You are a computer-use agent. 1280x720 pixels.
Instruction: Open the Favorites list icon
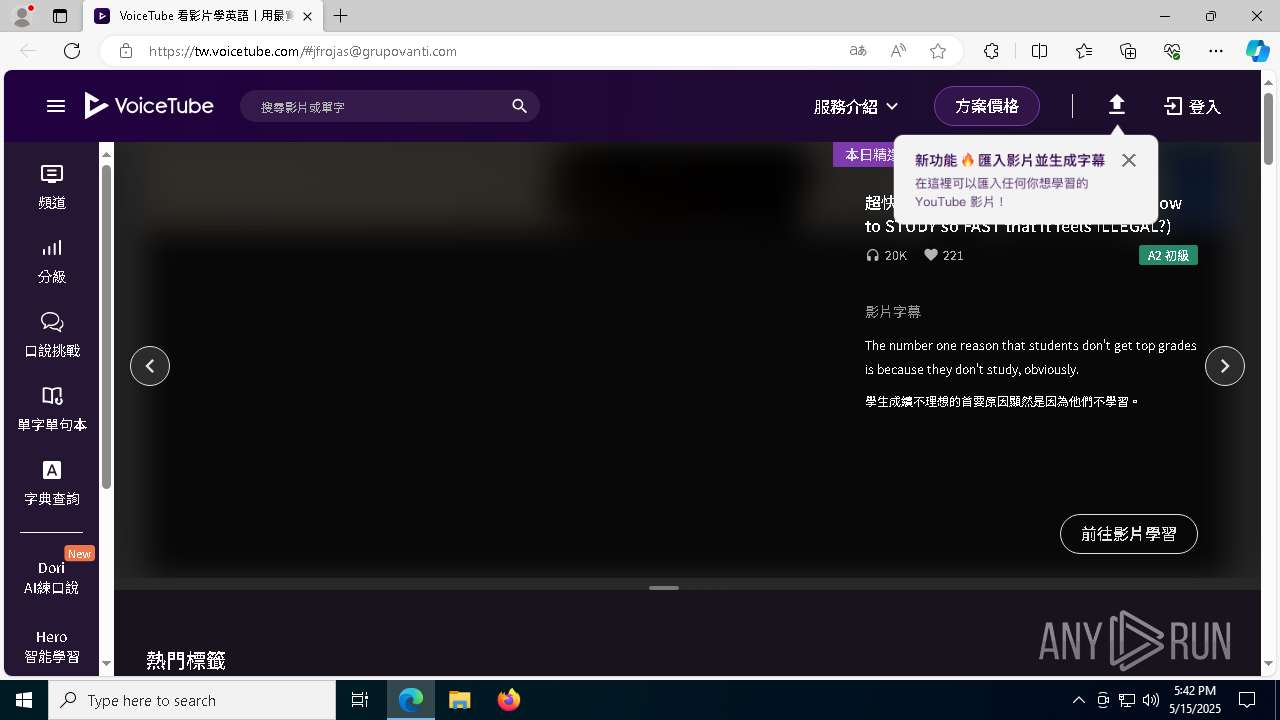(1084, 51)
